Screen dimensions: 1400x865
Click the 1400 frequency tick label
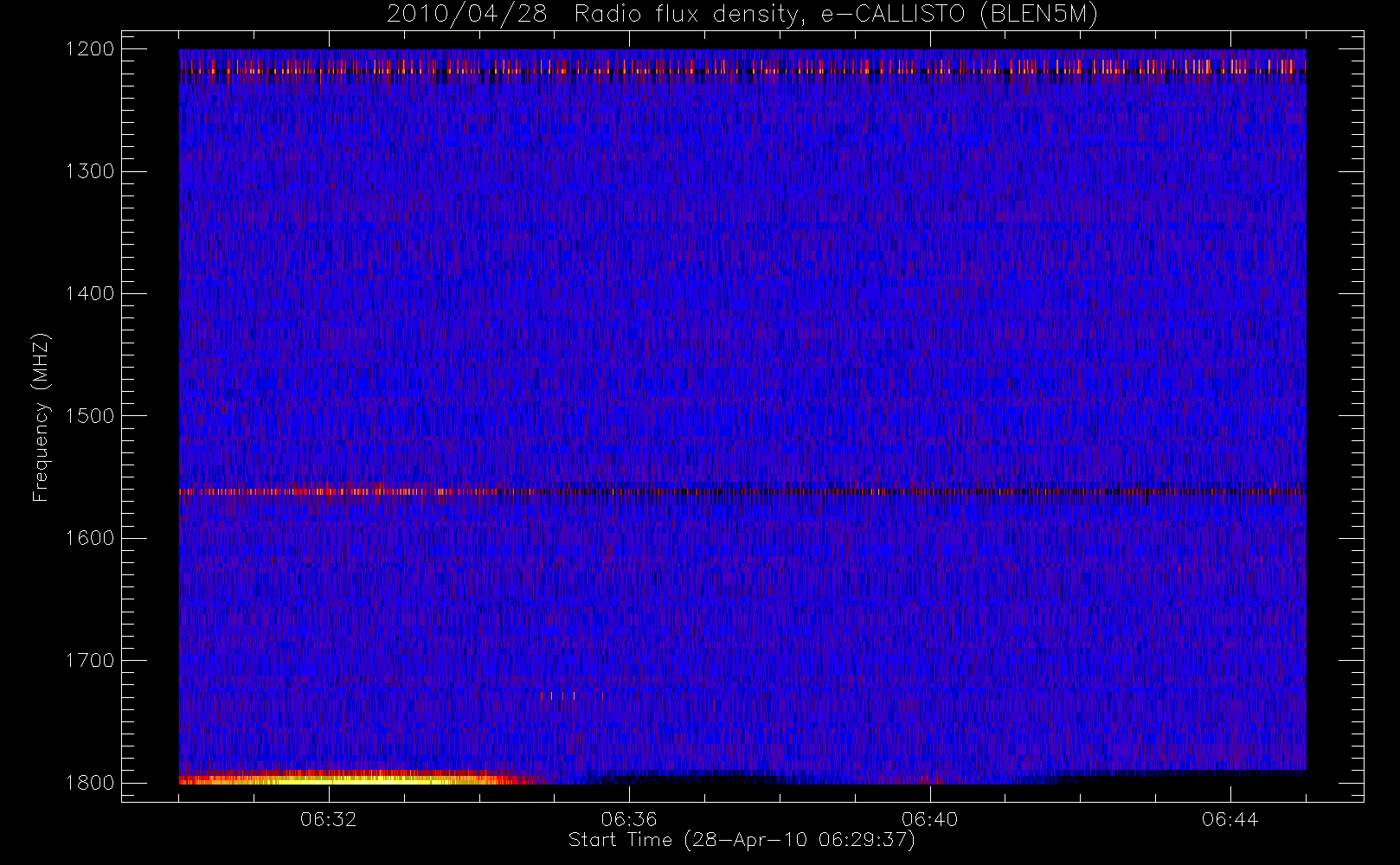pos(90,293)
